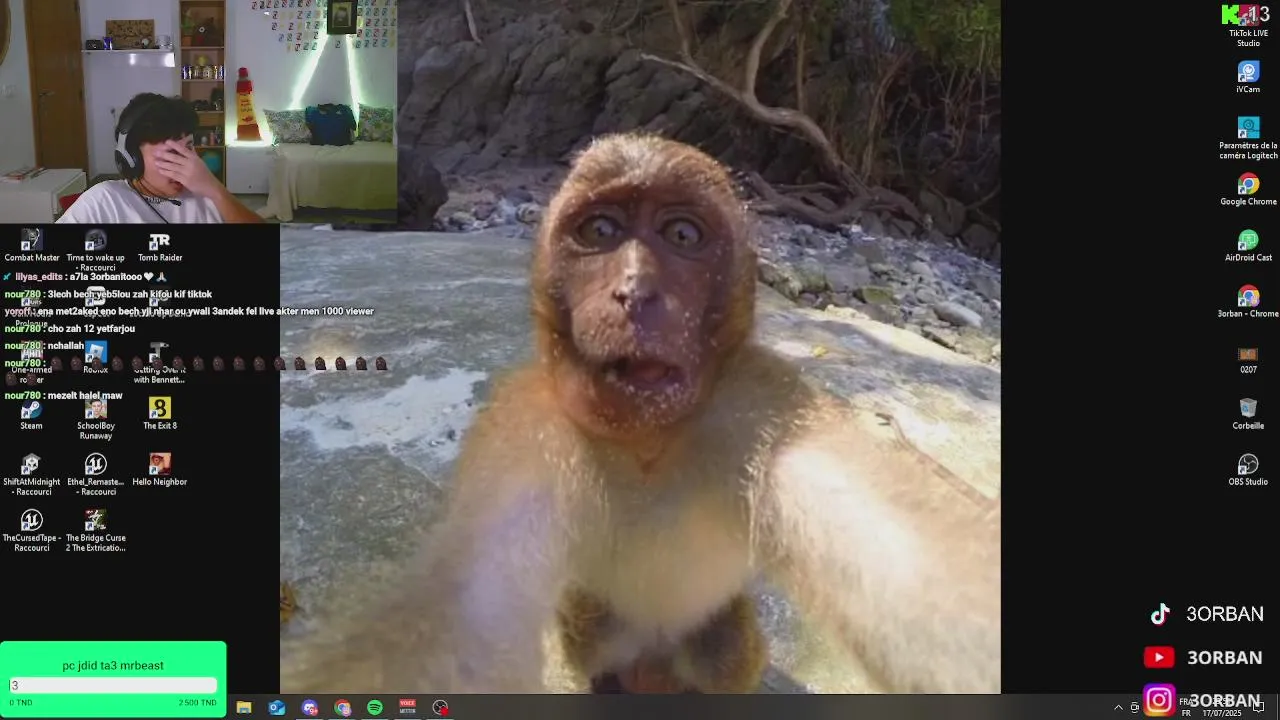Open the Steam desktop shortcut

pyautogui.click(x=32, y=414)
